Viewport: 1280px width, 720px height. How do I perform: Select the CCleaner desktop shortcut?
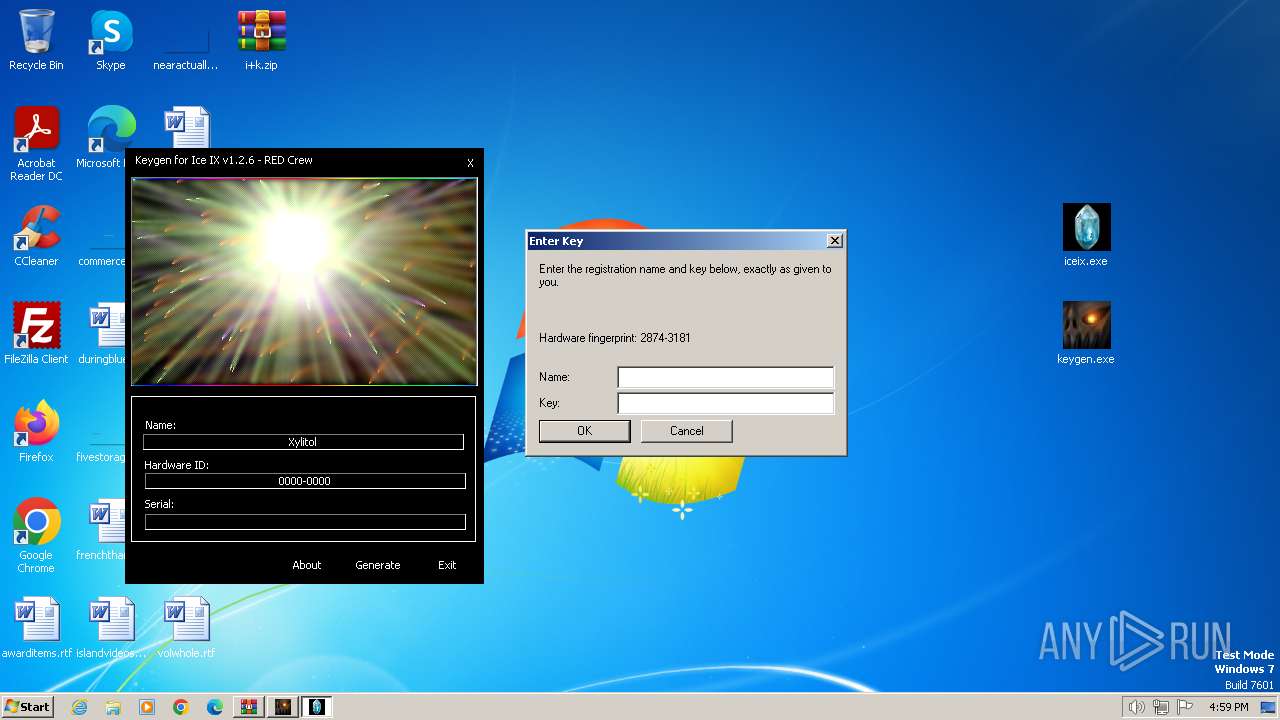coord(36,236)
